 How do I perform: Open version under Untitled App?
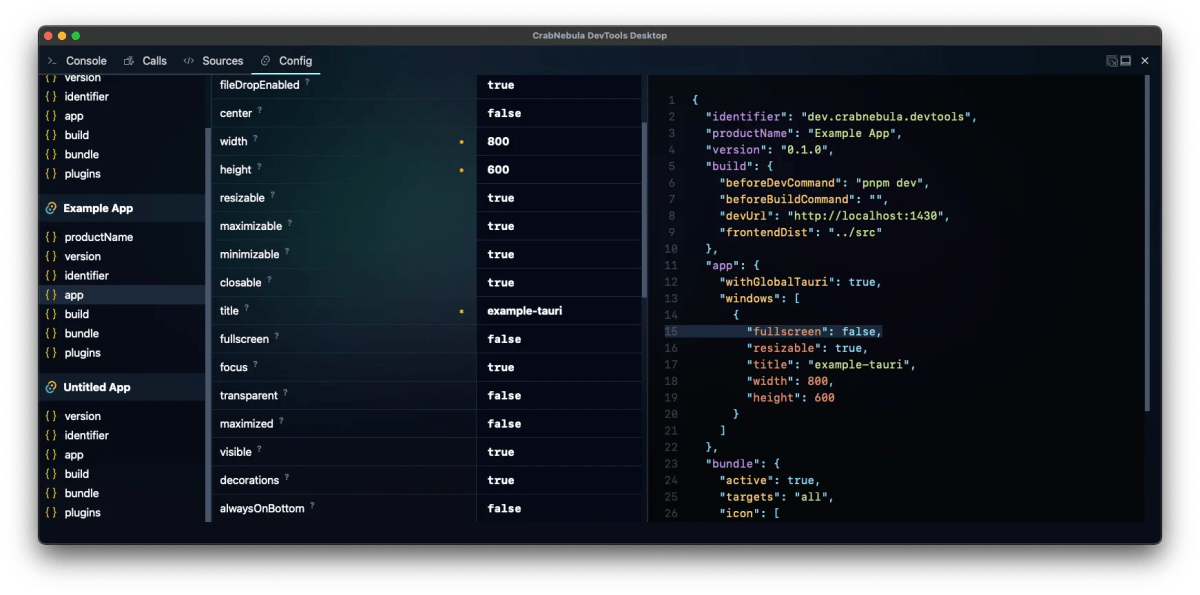pos(122,416)
